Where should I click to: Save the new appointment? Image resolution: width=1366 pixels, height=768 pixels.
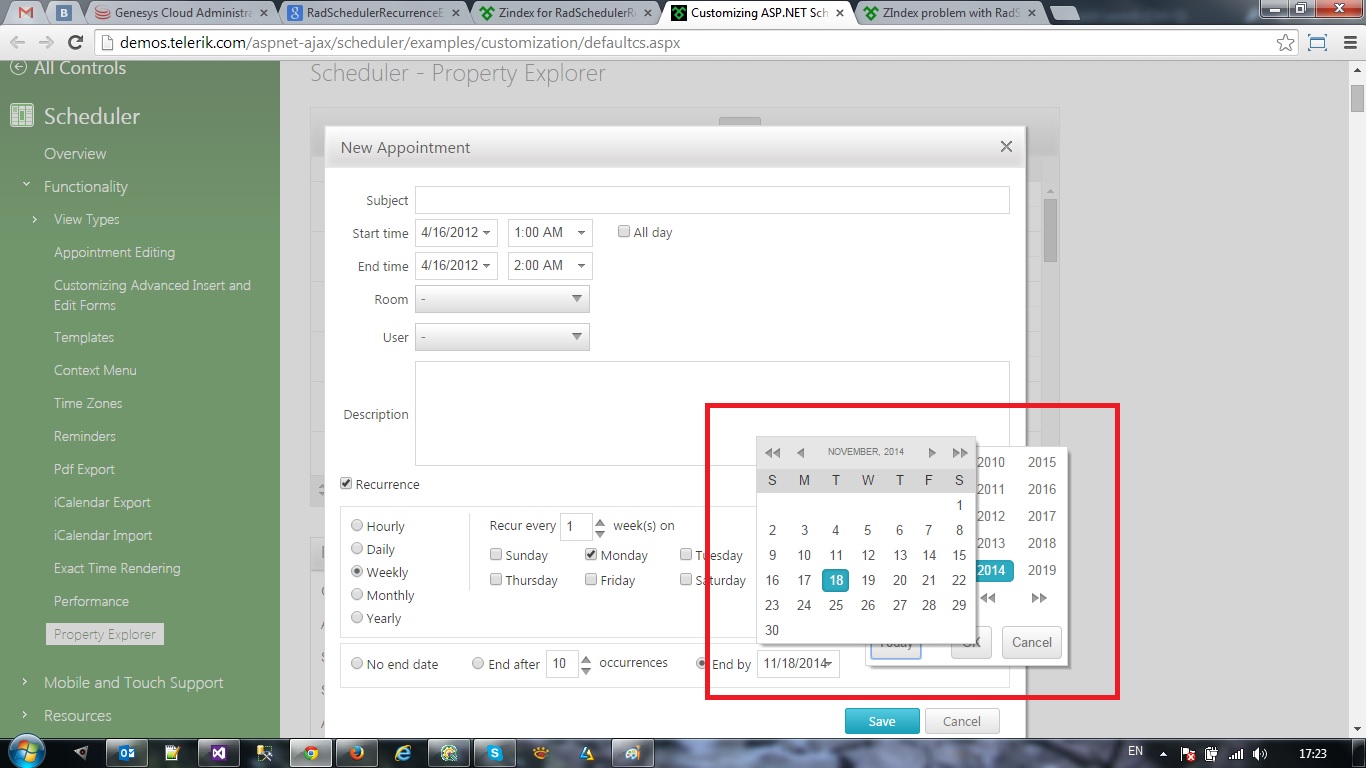pos(882,721)
